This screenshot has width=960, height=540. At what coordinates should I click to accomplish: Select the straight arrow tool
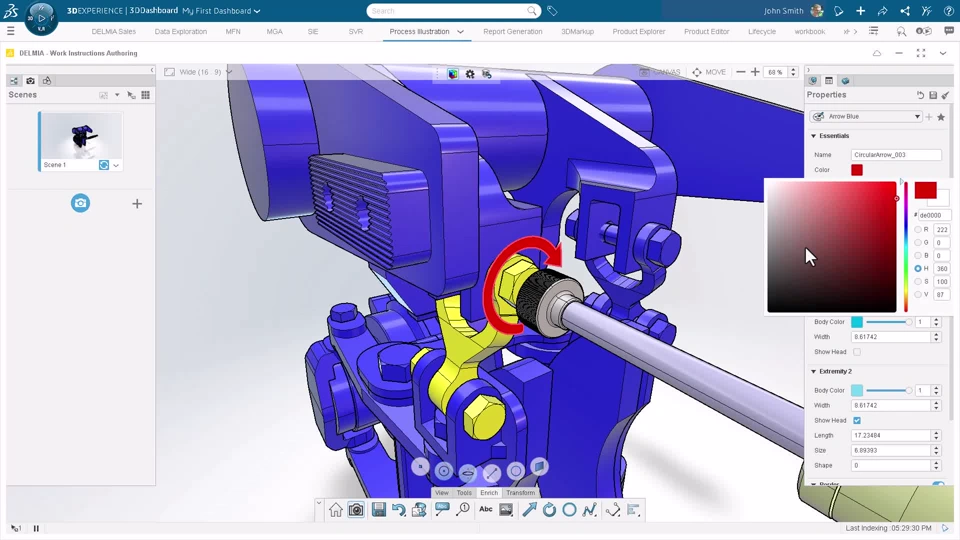[x=529, y=509]
